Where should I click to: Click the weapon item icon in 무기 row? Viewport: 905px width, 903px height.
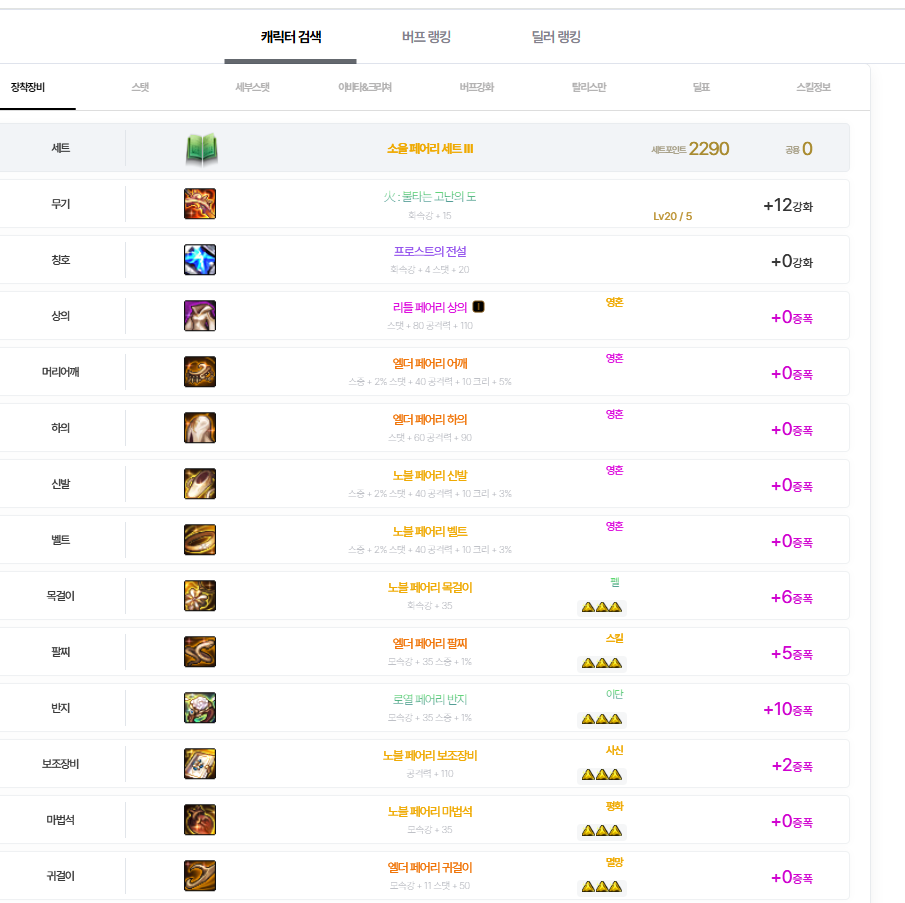[200, 204]
